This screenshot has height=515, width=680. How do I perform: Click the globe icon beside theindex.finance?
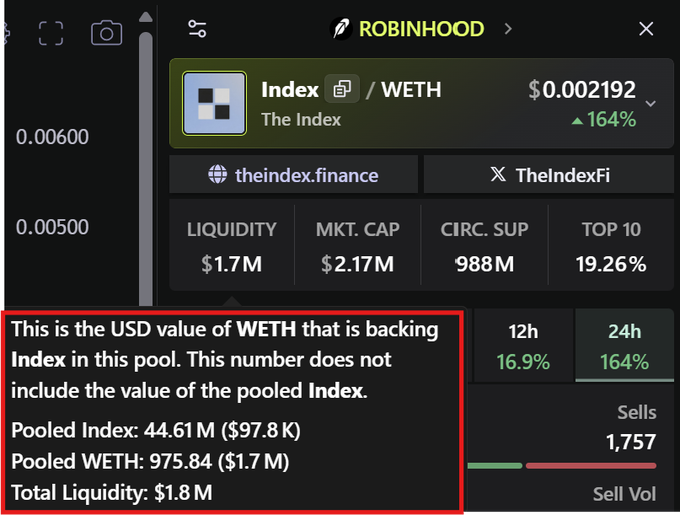[217, 174]
